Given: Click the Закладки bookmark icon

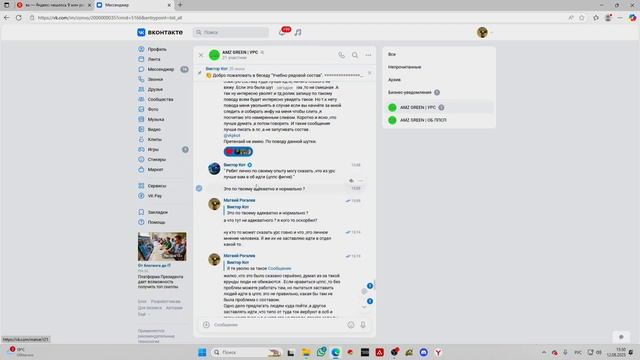Looking at the screenshot, I should (141, 212).
